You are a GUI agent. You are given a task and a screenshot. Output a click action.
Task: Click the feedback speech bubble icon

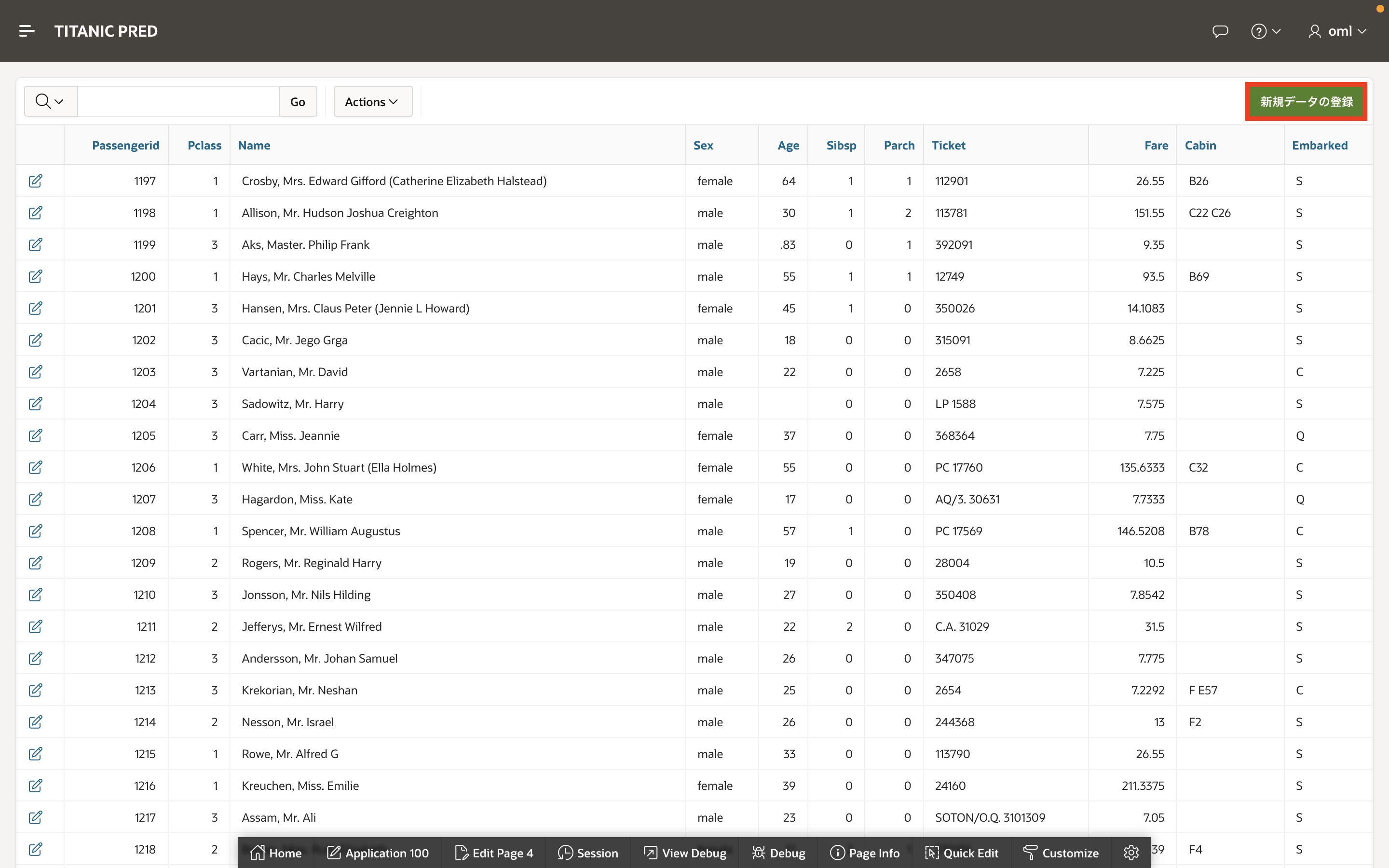[x=1220, y=31]
